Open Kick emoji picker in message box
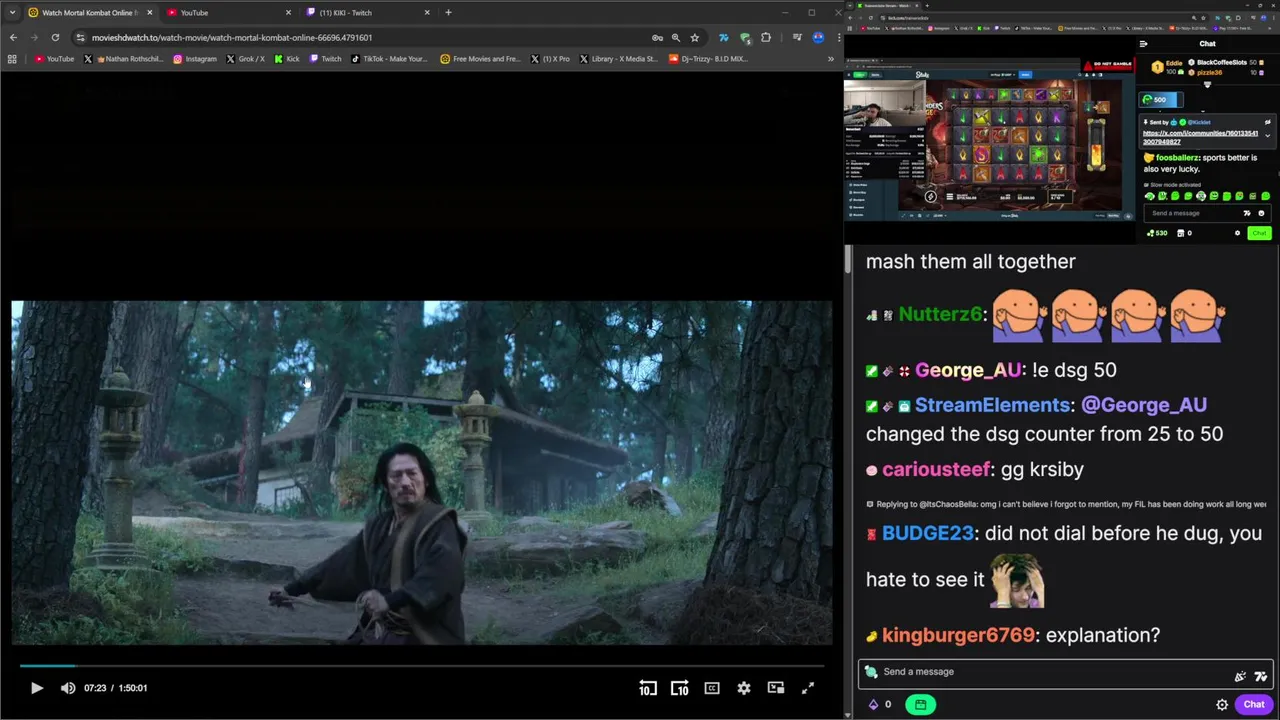The image size is (1280, 720). pos(1261,213)
